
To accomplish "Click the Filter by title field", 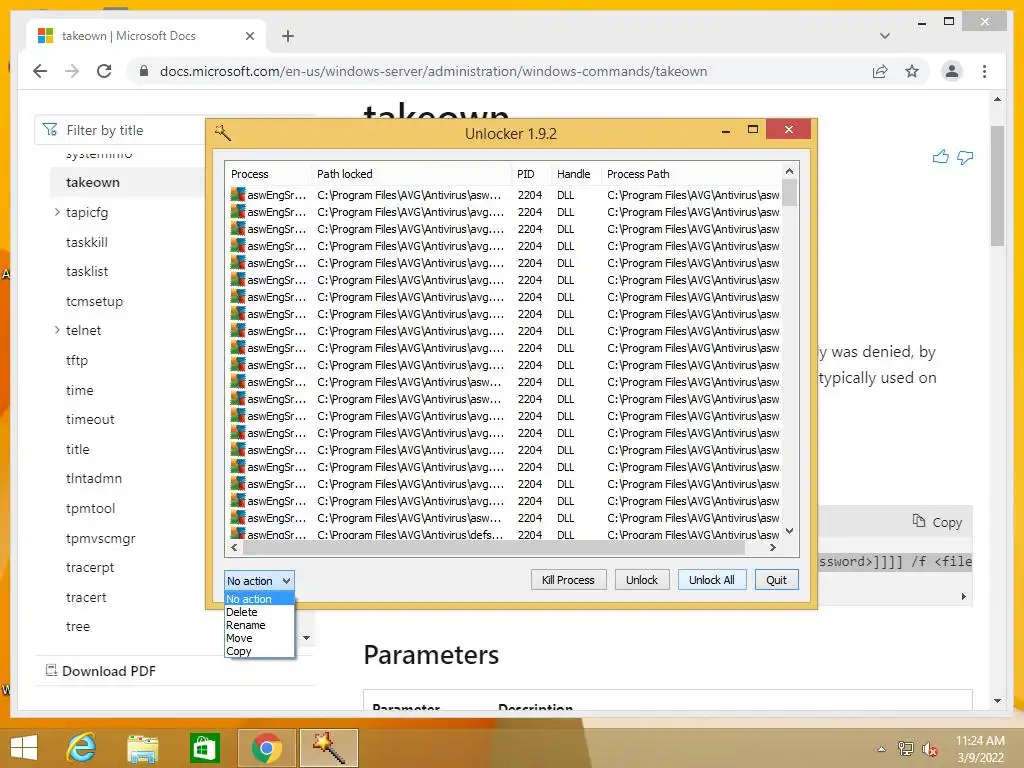I will click(x=120, y=130).
